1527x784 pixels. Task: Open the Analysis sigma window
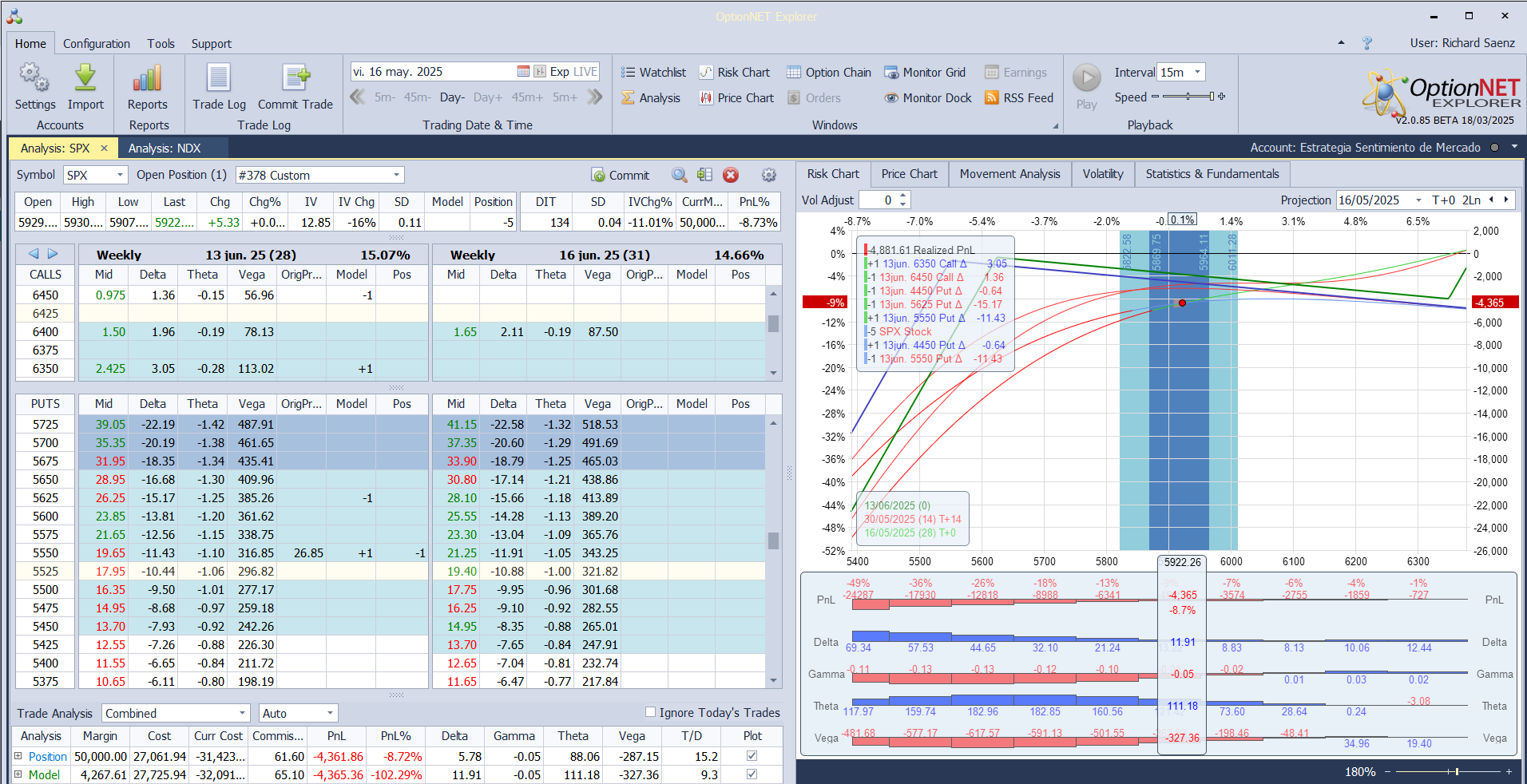(651, 98)
